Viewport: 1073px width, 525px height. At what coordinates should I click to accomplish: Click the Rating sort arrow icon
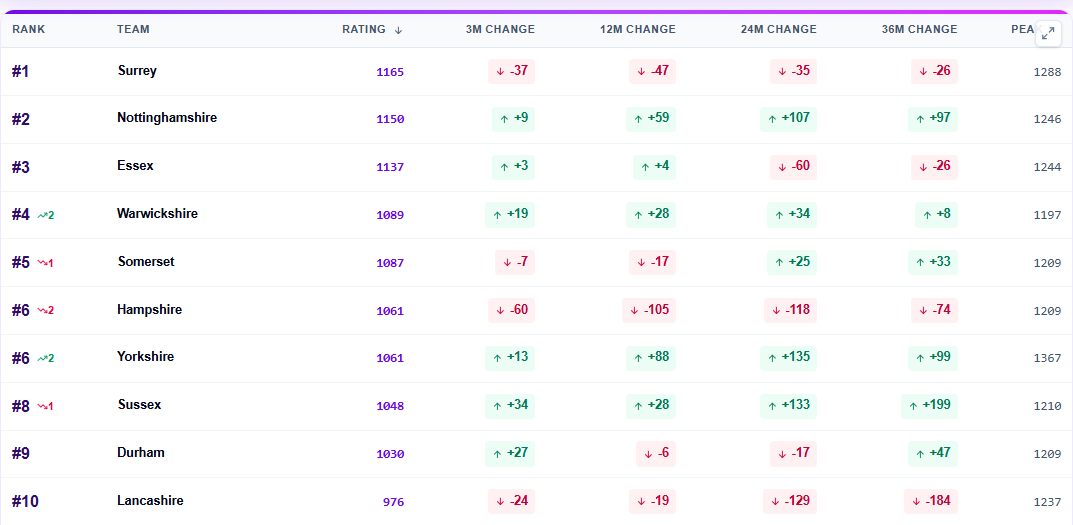tap(398, 30)
